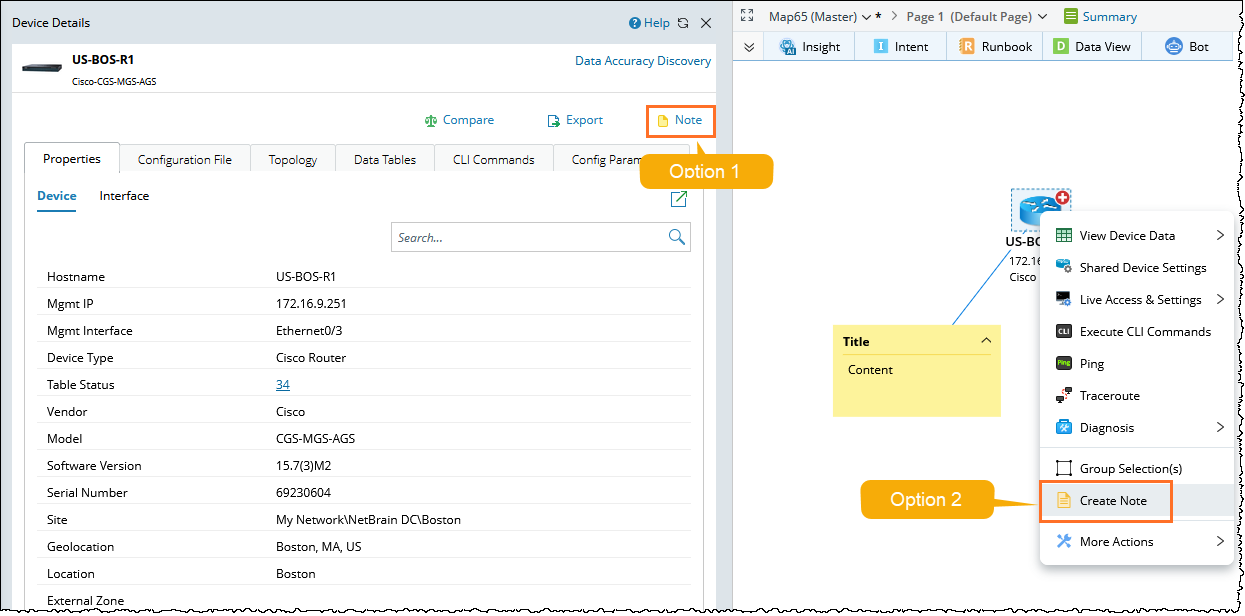Viewport: 1245px width, 616px height.
Task: Click the note Content text
Action: coord(870,370)
